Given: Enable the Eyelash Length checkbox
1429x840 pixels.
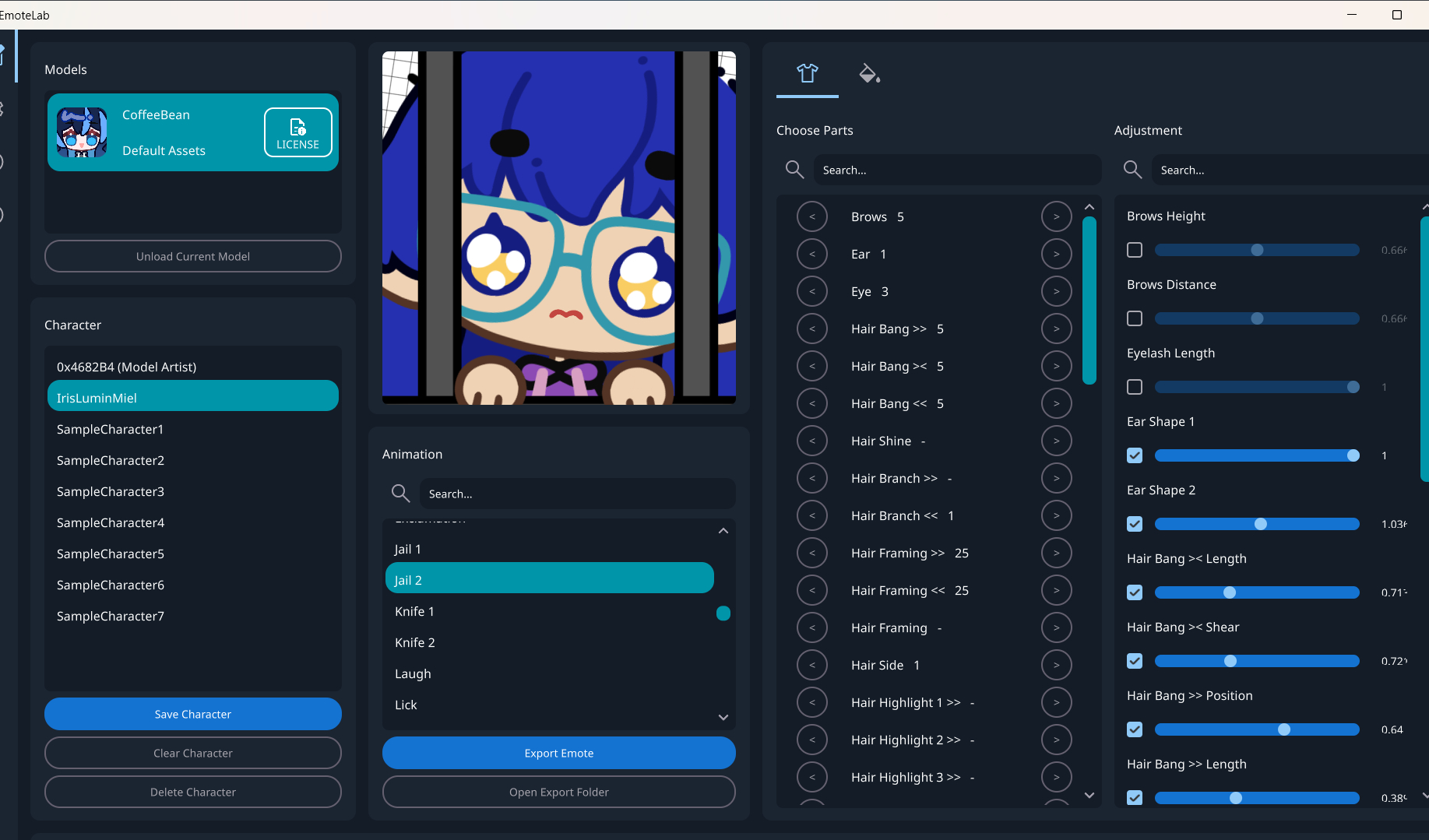Looking at the screenshot, I should coord(1135,387).
